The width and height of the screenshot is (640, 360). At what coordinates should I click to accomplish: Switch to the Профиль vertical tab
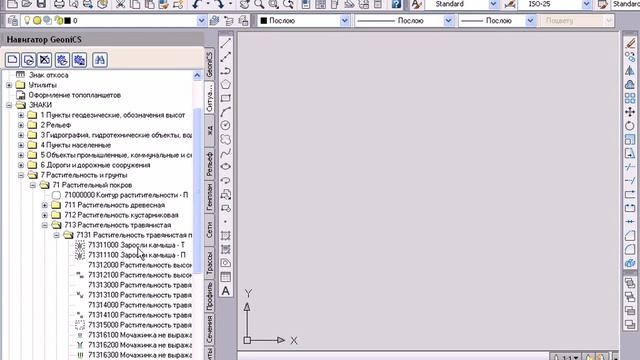209,296
